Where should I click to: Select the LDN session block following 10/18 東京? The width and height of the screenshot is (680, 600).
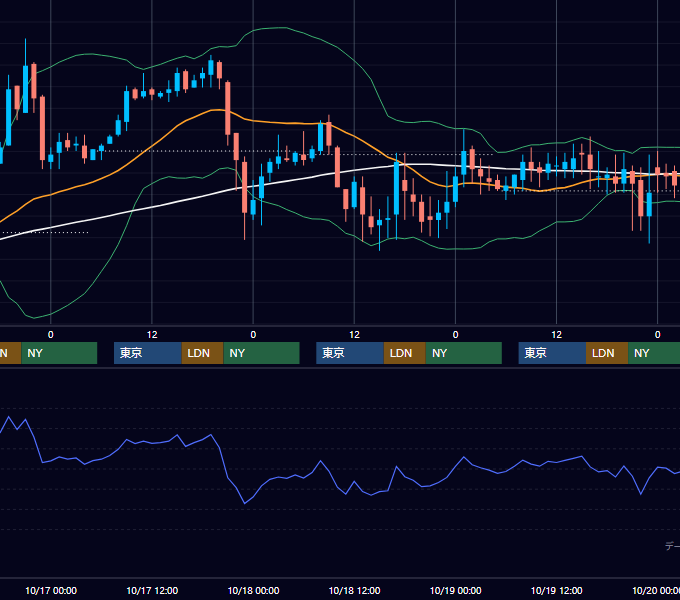405,353
